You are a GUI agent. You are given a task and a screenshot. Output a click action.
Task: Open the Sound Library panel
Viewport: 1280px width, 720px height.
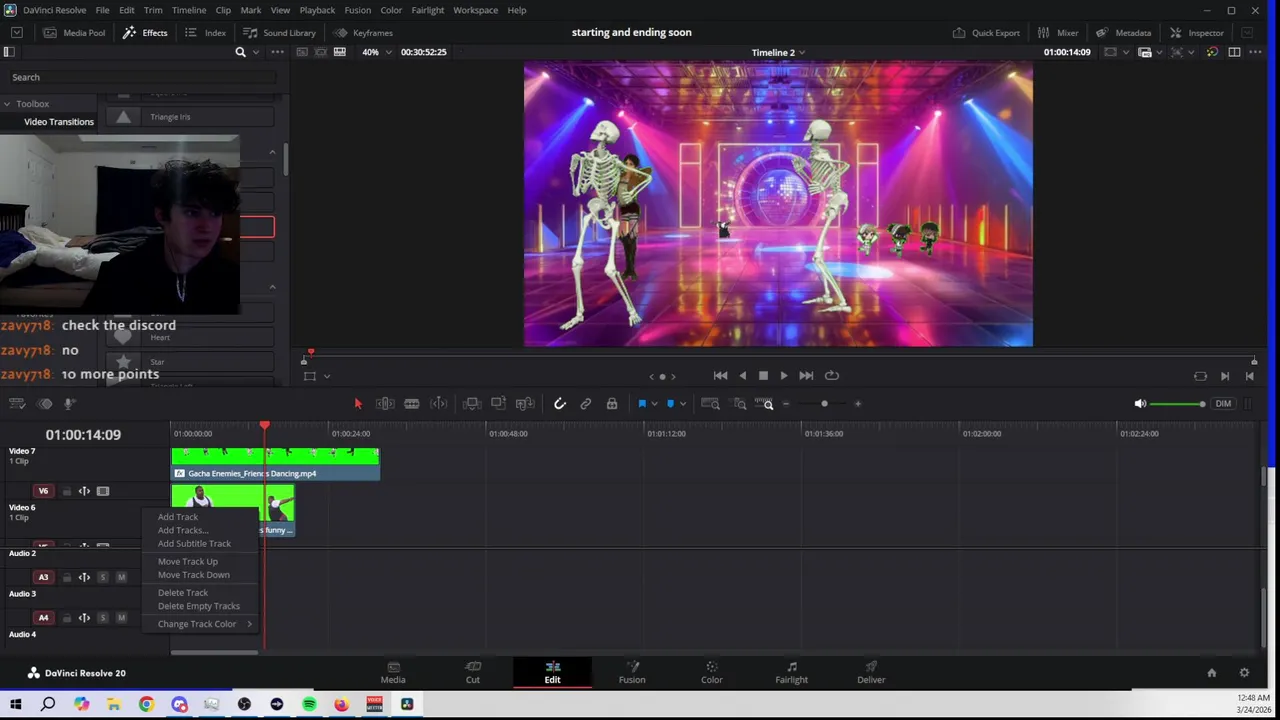(279, 33)
